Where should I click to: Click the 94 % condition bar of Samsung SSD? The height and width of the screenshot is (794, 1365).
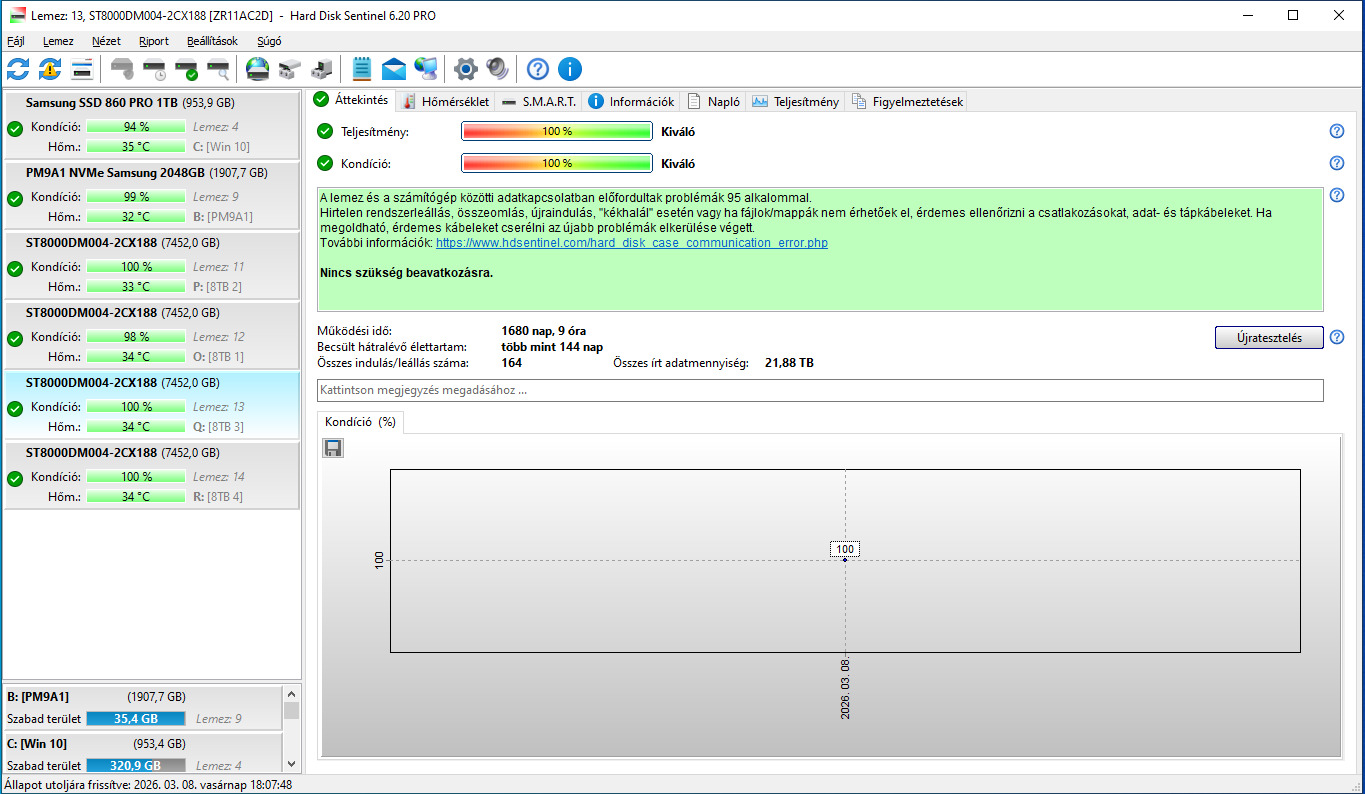(x=136, y=127)
